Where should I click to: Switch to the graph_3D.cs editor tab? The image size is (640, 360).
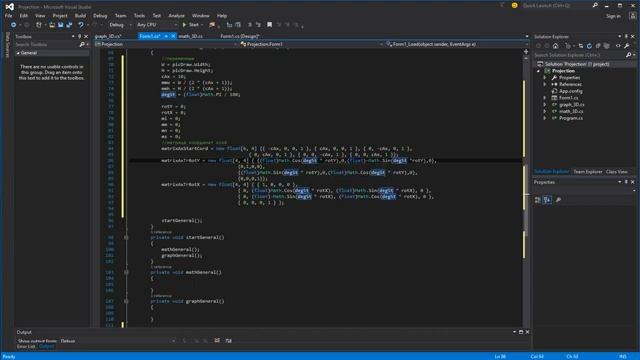coord(108,36)
